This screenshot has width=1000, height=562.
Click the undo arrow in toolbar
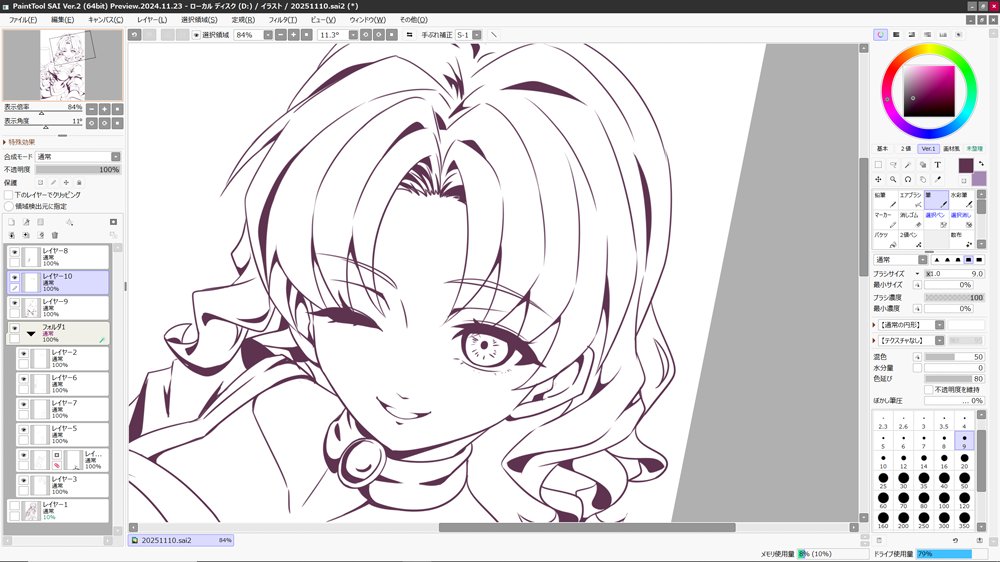135,34
